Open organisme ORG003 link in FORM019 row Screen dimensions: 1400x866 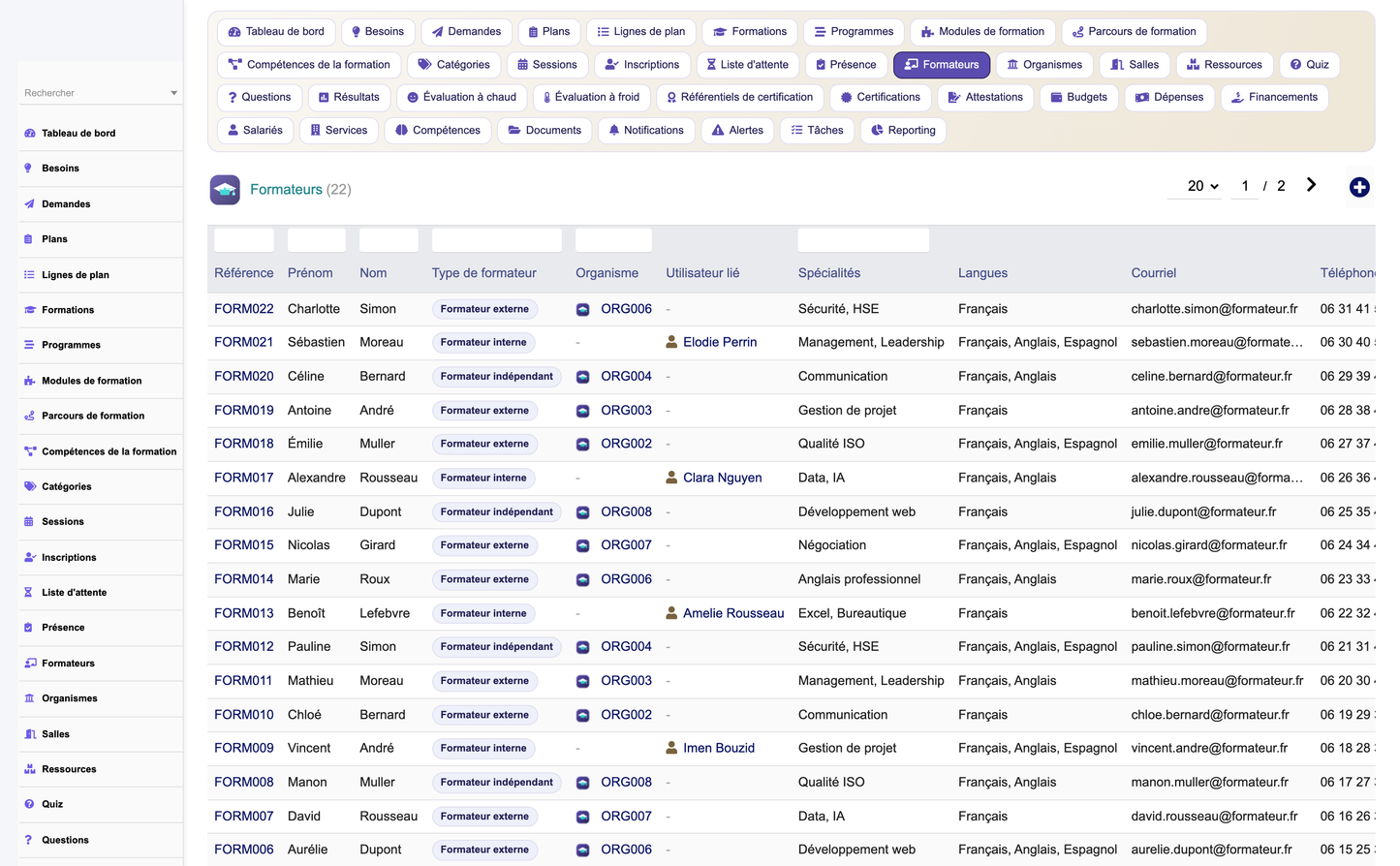(x=626, y=411)
